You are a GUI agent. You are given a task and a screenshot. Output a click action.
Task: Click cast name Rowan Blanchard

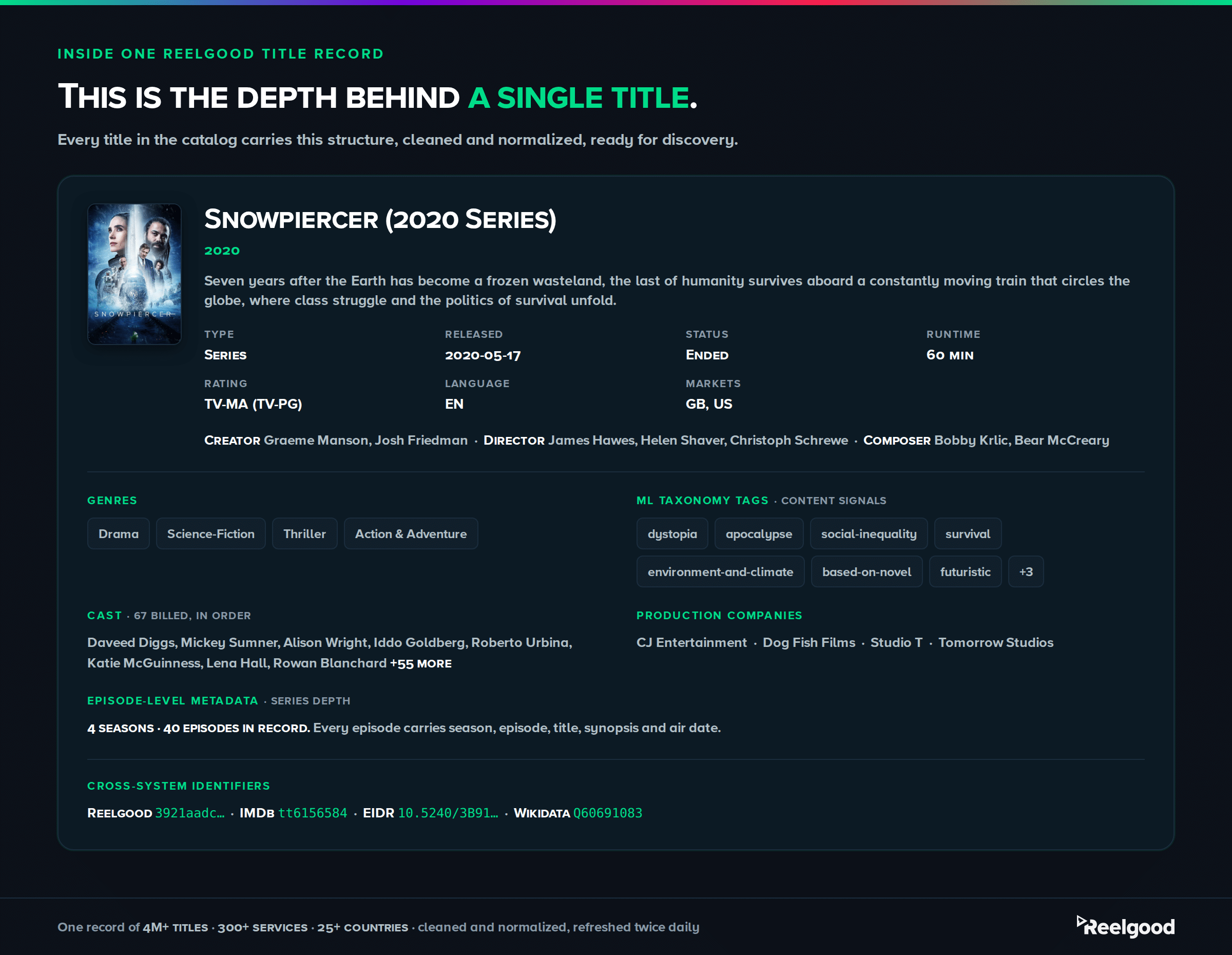pos(330,663)
